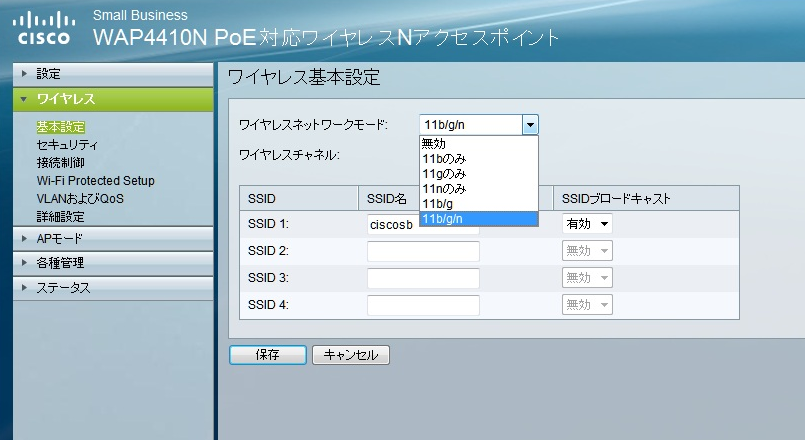Expand the ステータス sidebar section
The width and height of the screenshot is (805, 440).
coord(113,288)
